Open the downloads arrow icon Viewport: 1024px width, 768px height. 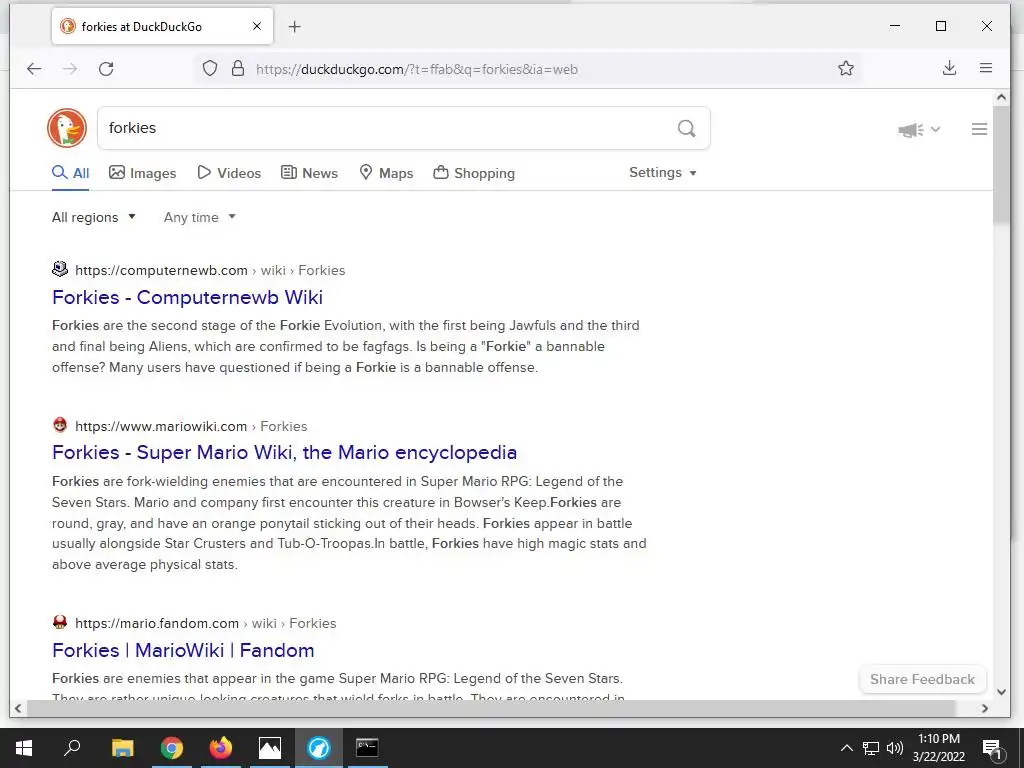950,68
